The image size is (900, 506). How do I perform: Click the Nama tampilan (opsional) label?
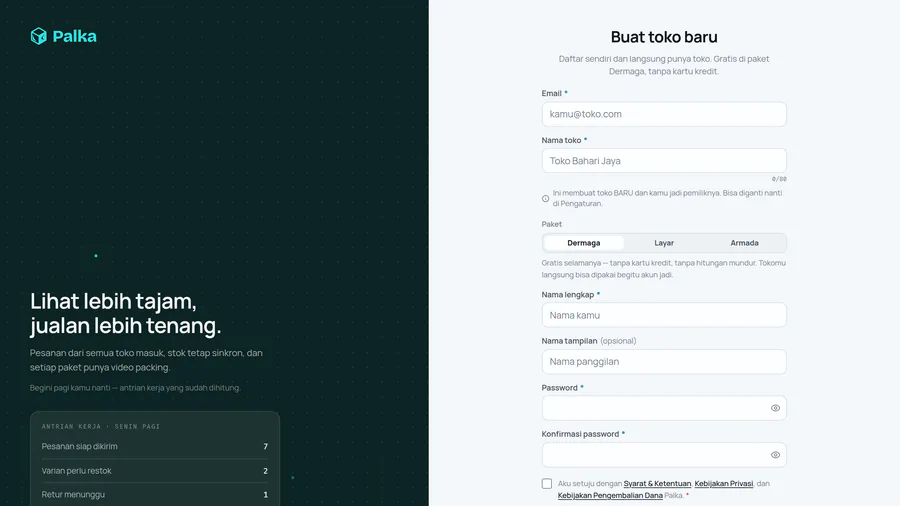589,341
